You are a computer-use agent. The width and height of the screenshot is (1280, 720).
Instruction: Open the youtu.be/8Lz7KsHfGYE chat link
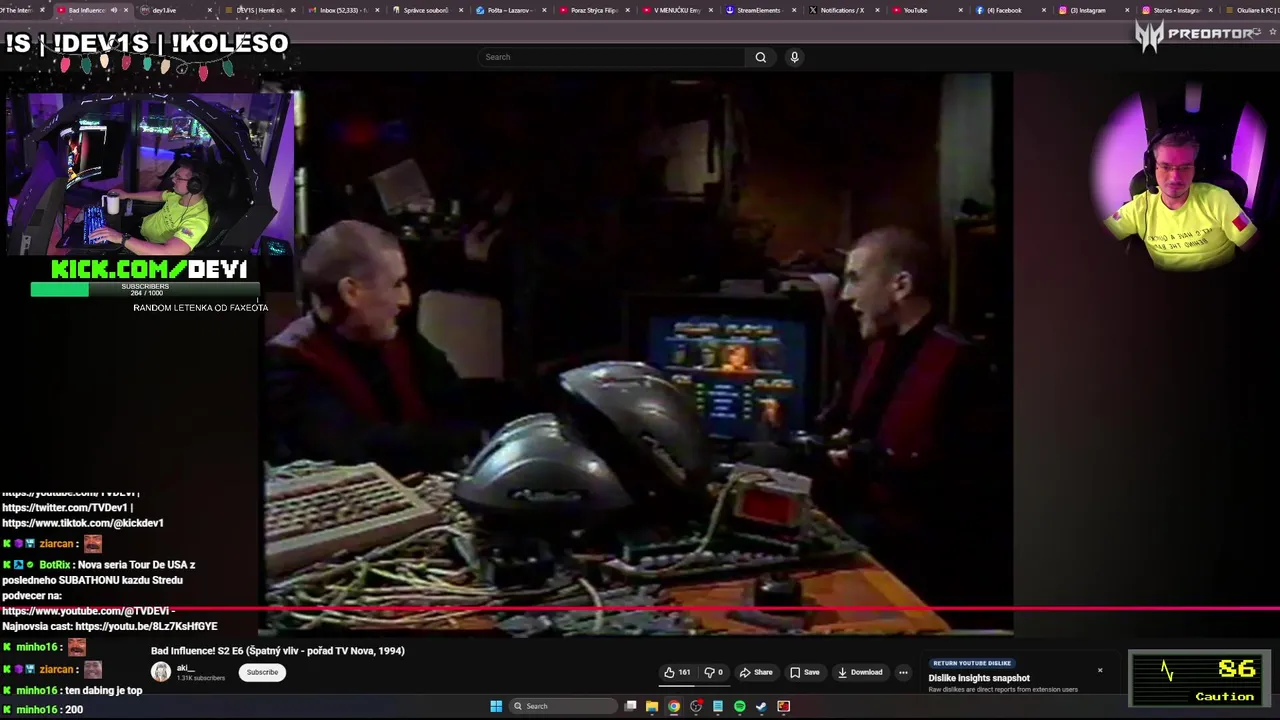[146, 626]
